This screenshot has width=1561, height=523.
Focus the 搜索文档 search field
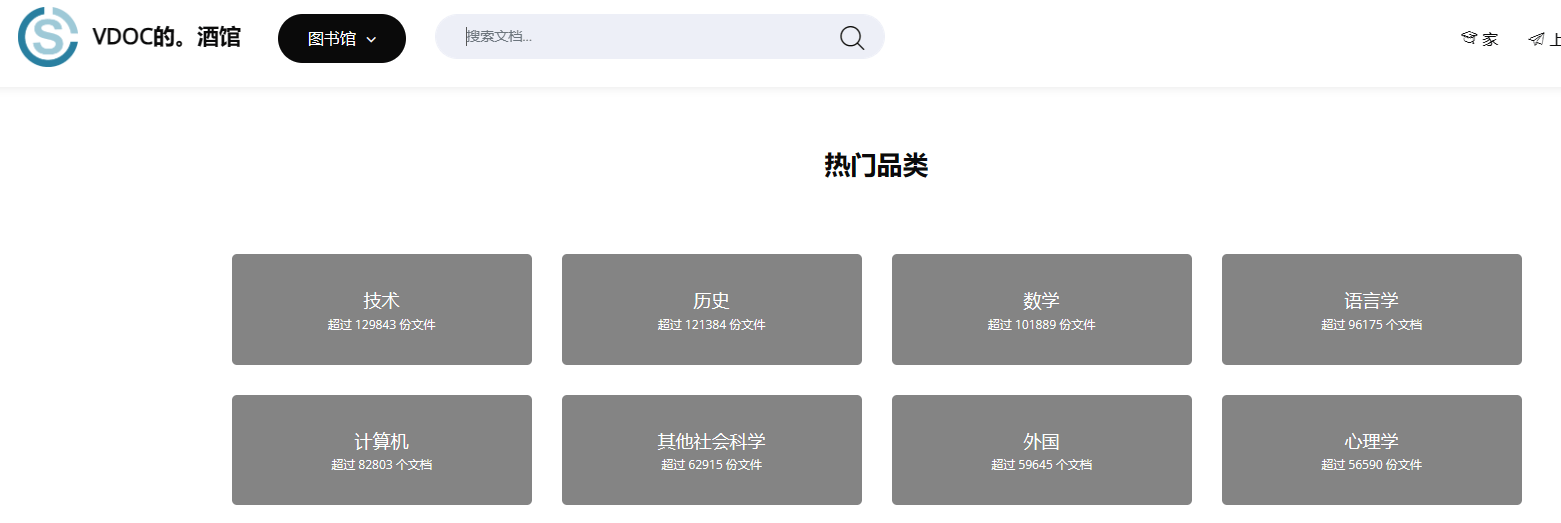[640, 37]
